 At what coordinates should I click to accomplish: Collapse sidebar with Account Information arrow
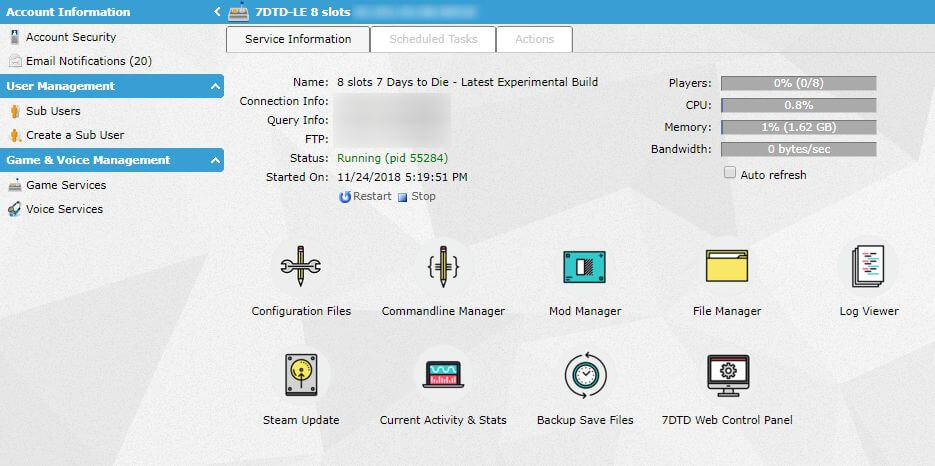[217, 12]
